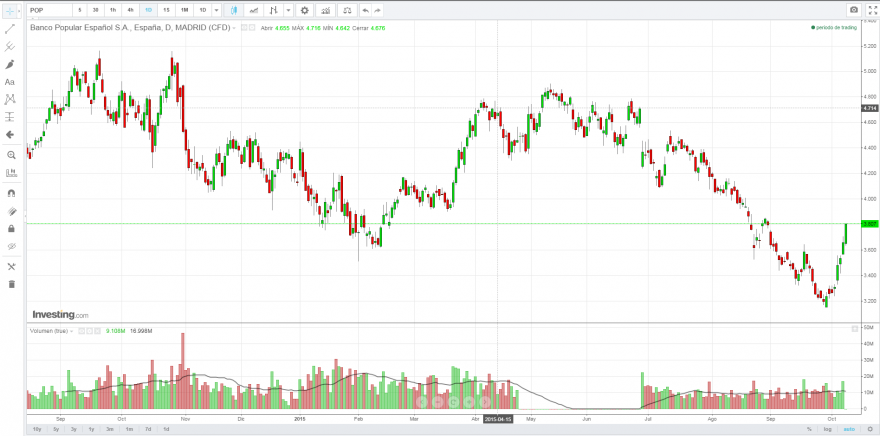Expand the bar style dropdown arrow
This screenshot has height=436, width=880.
click(288, 10)
